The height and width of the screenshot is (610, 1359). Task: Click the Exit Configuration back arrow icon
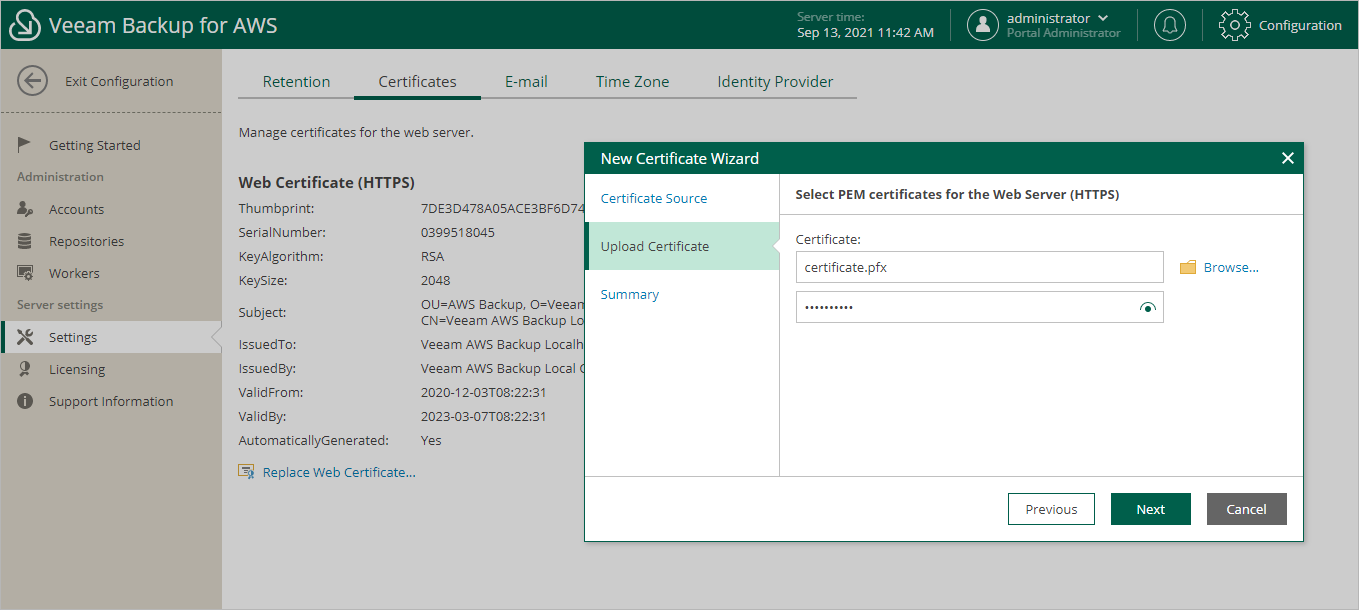coord(33,81)
